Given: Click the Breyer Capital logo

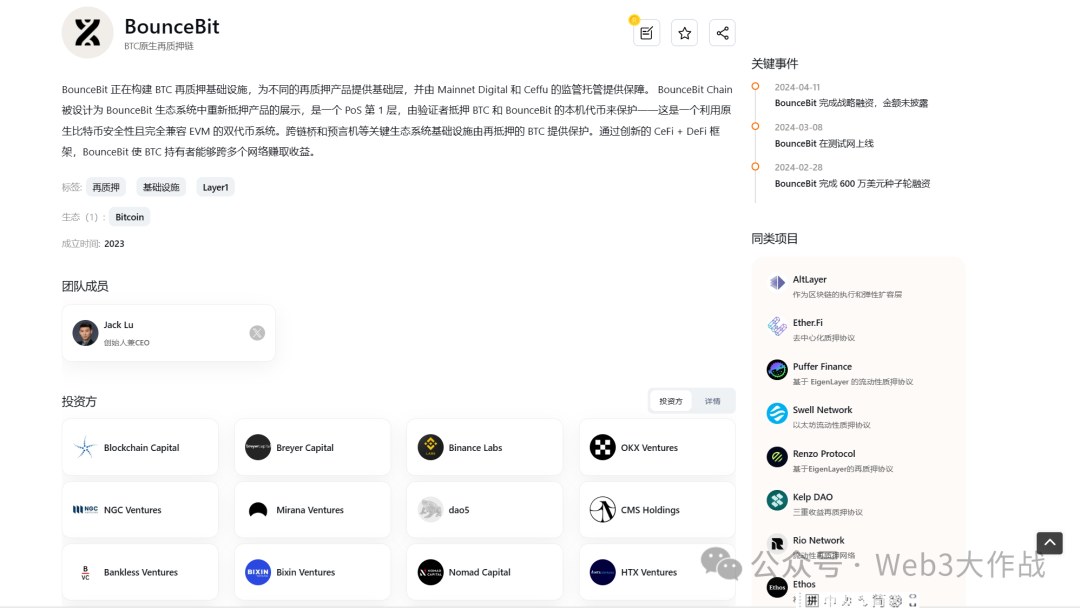Looking at the screenshot, I should point(258,448).
